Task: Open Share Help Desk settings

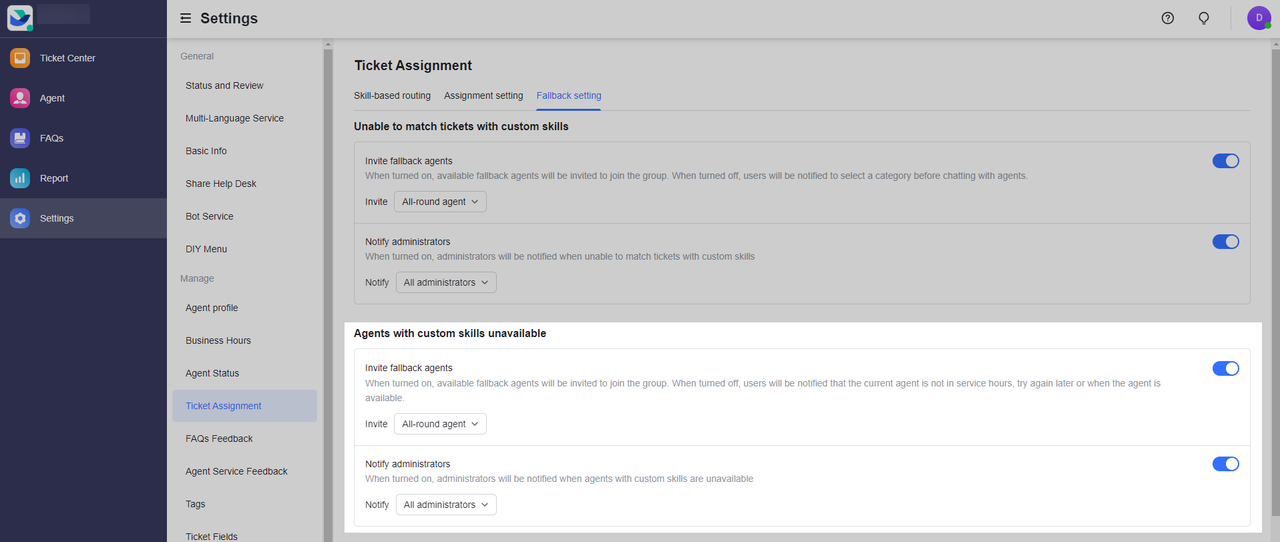Action: click(245, 184)
